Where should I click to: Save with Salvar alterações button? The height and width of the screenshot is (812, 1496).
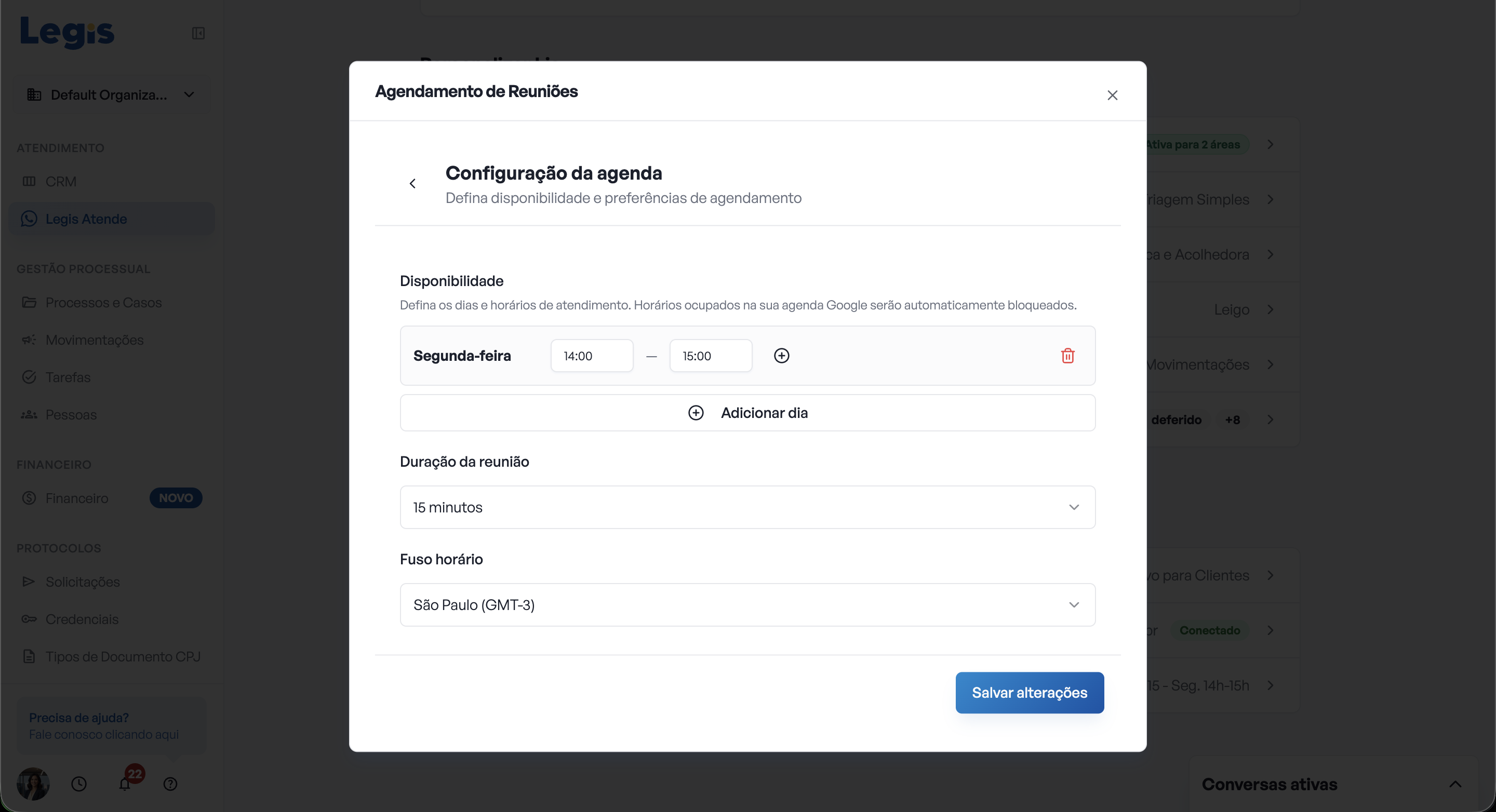tap(1030, 693)
